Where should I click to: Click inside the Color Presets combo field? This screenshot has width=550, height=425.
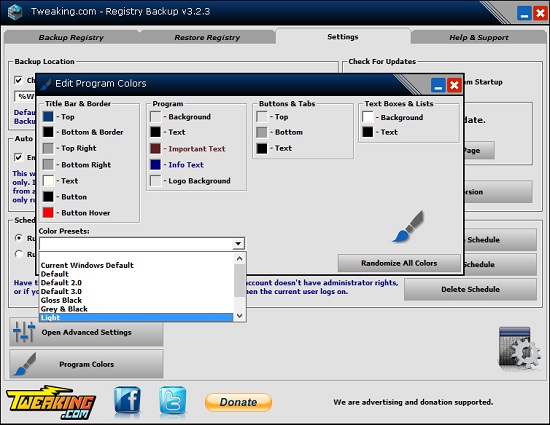pos(136,243)
